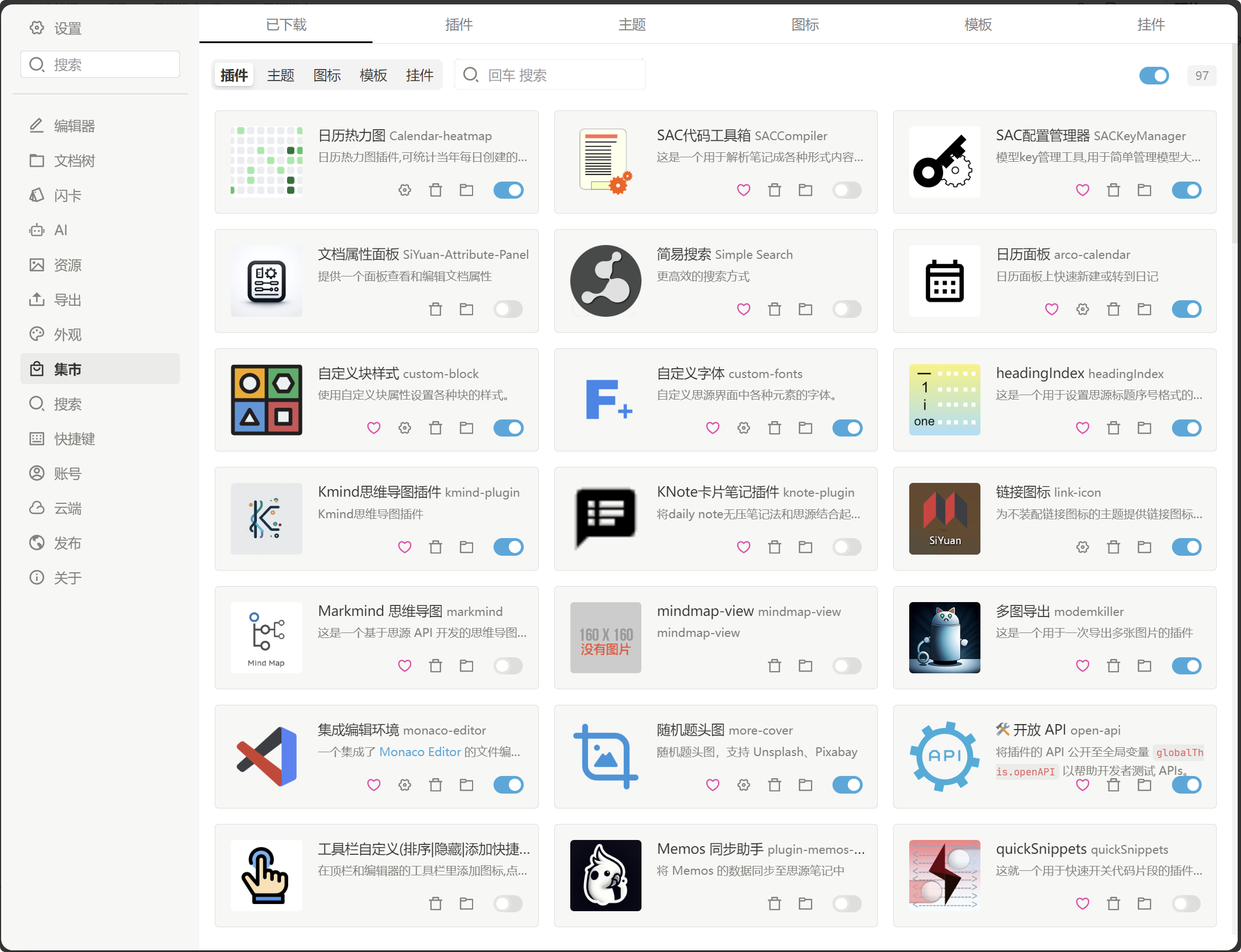Enable the KNote卡片笔记插件 toggle
This screenshot has width=1241, height=952.
[847, 547]
